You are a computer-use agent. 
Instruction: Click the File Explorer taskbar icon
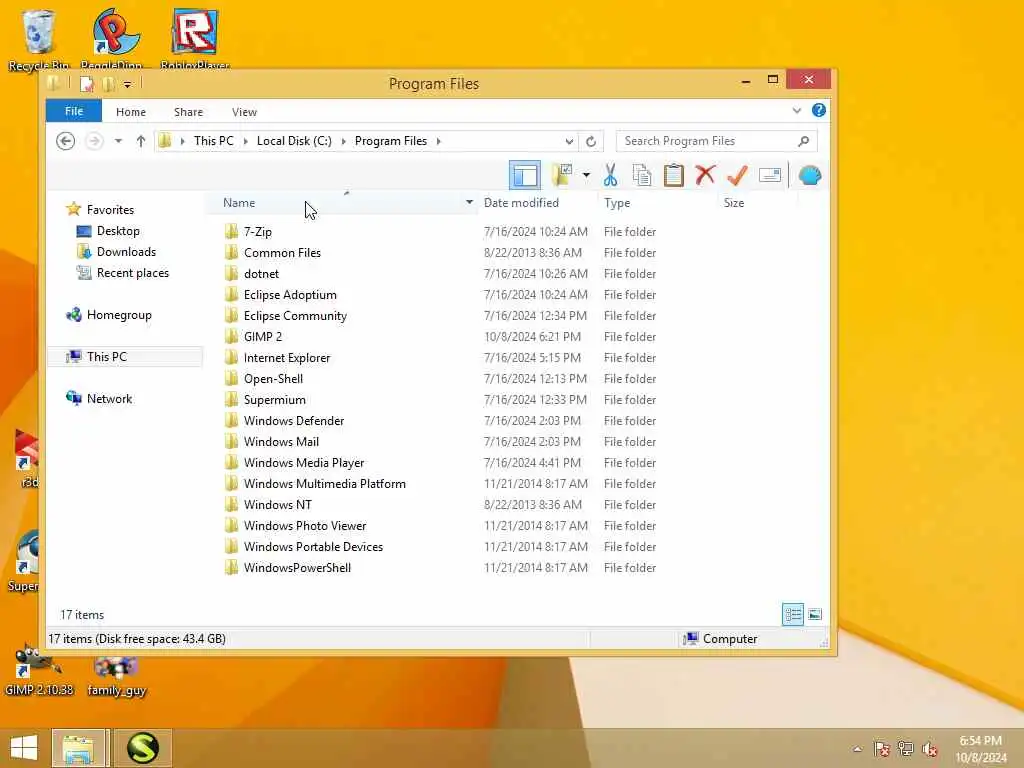tap(78, 748)
